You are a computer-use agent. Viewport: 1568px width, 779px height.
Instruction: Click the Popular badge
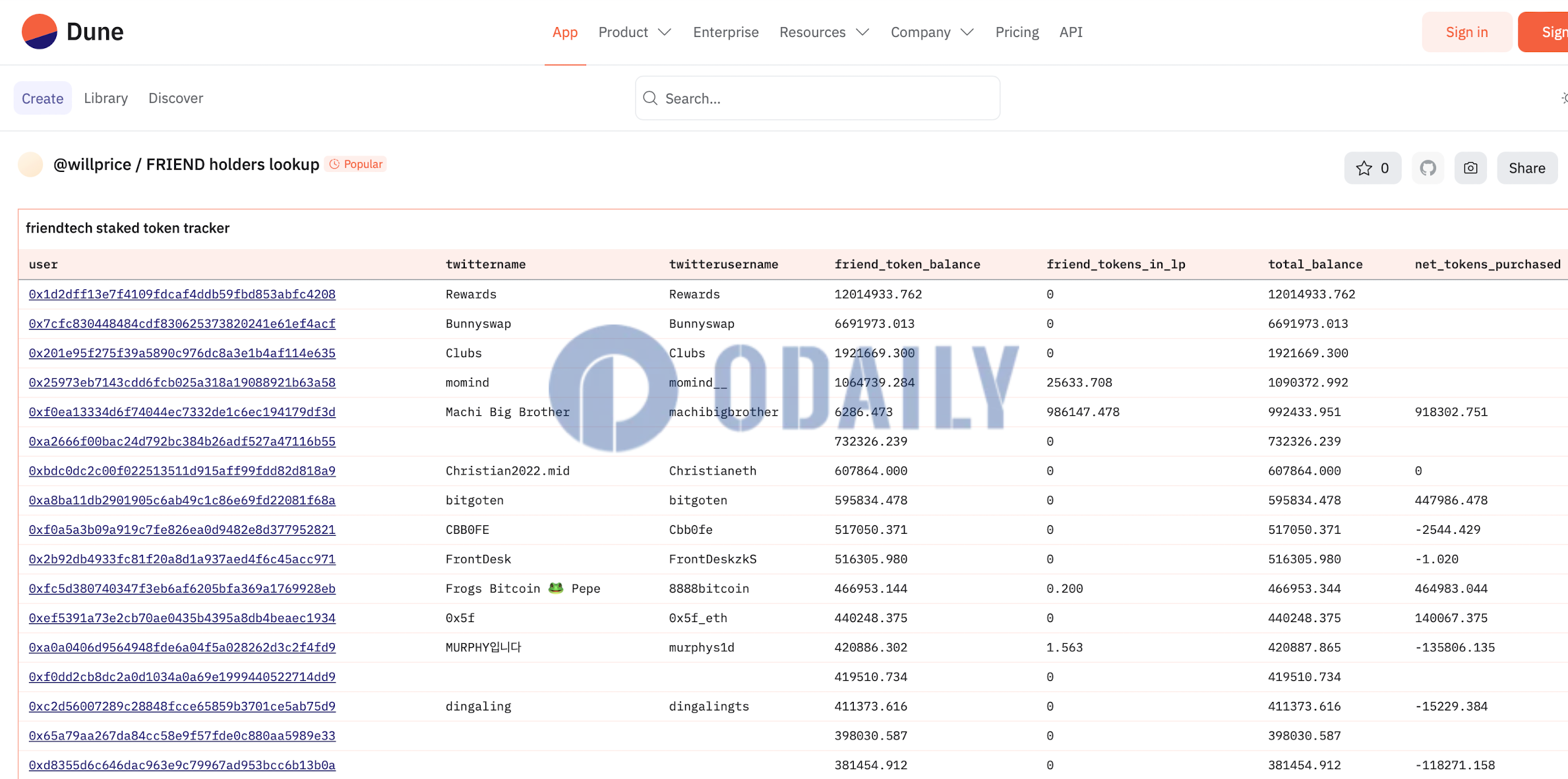click(355, 164)
